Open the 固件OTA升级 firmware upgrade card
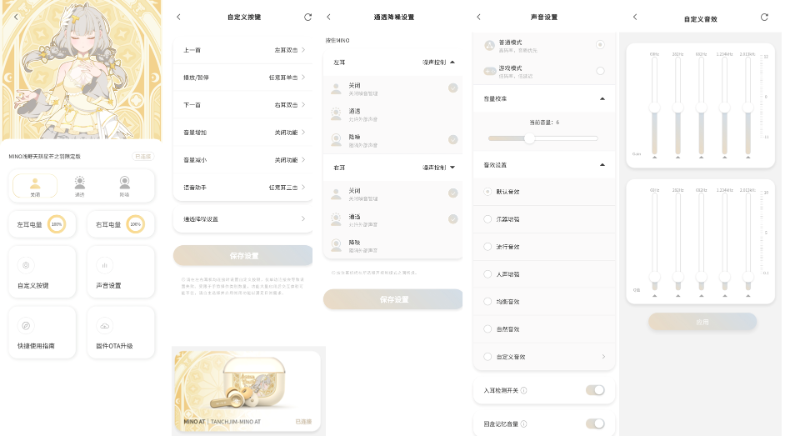800x436 pixels. (x=121, y=331)
